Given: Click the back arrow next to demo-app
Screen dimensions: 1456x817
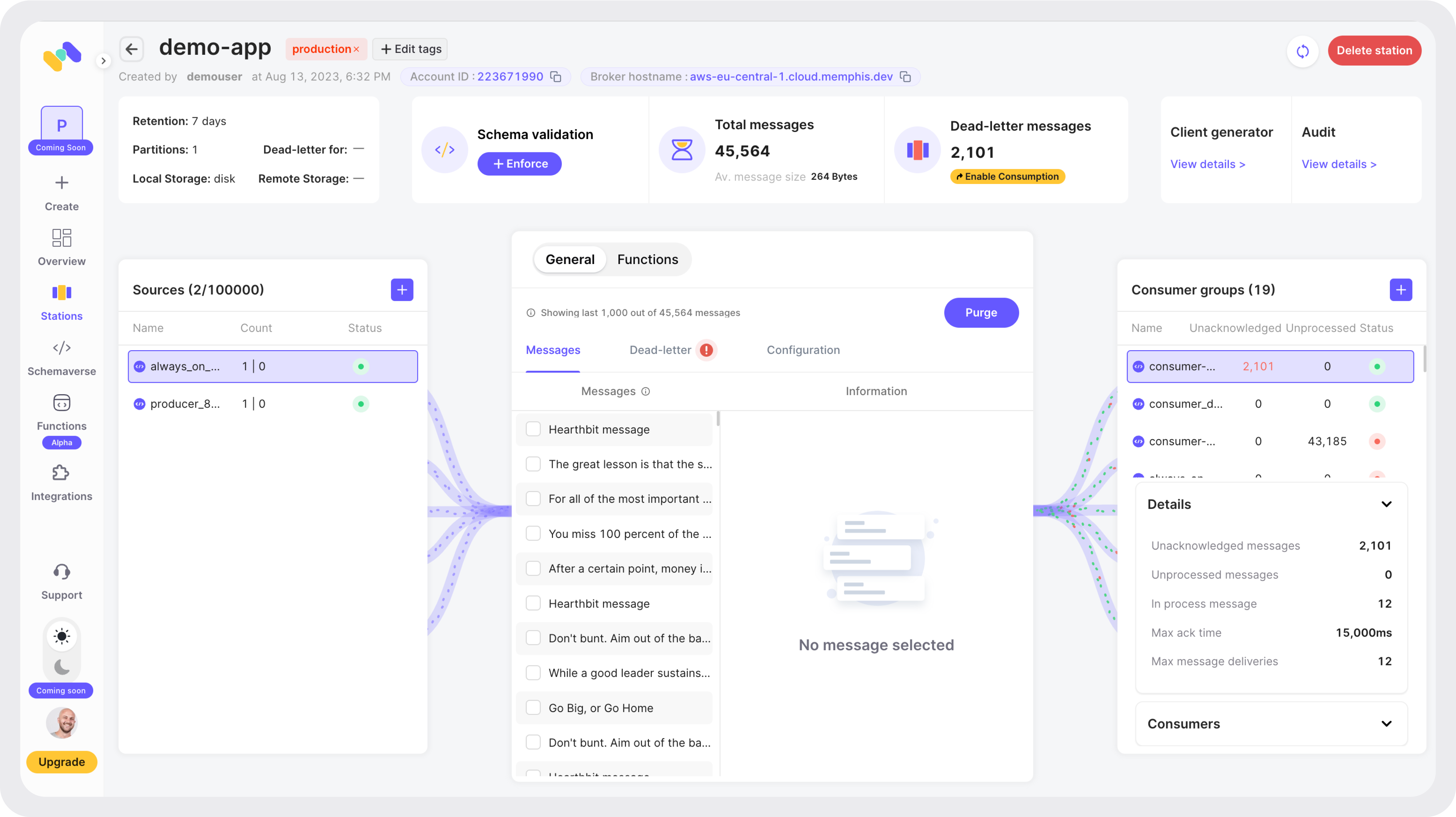Looking at the screenshot, I should click(x=131, y=49).
